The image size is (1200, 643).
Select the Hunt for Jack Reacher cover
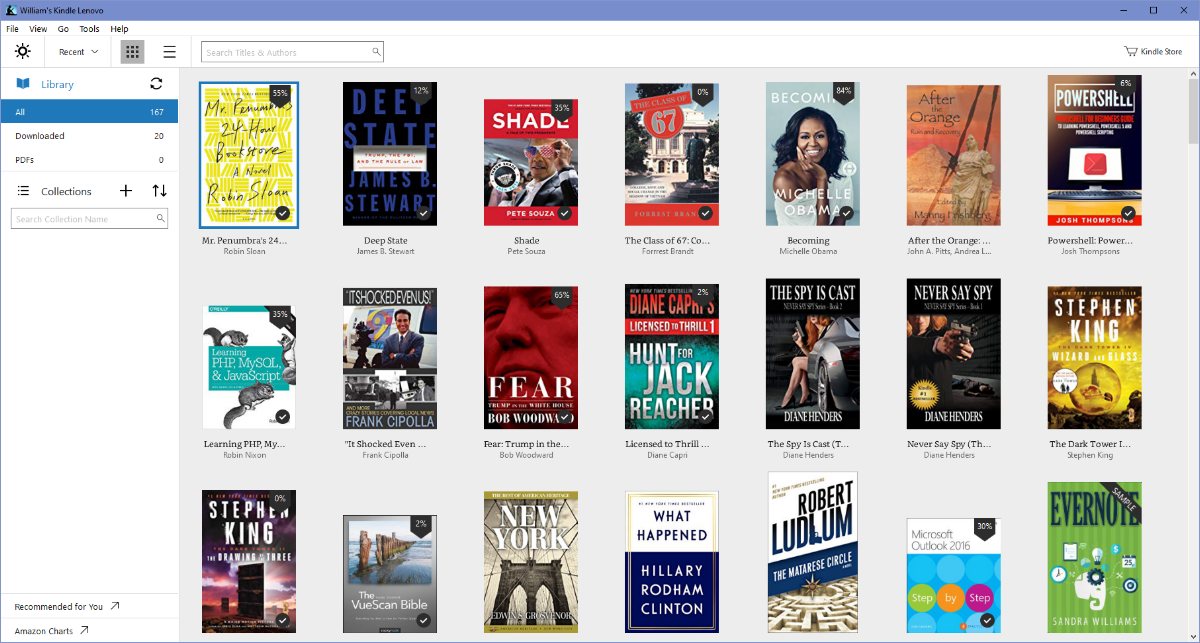coord(672,357)
